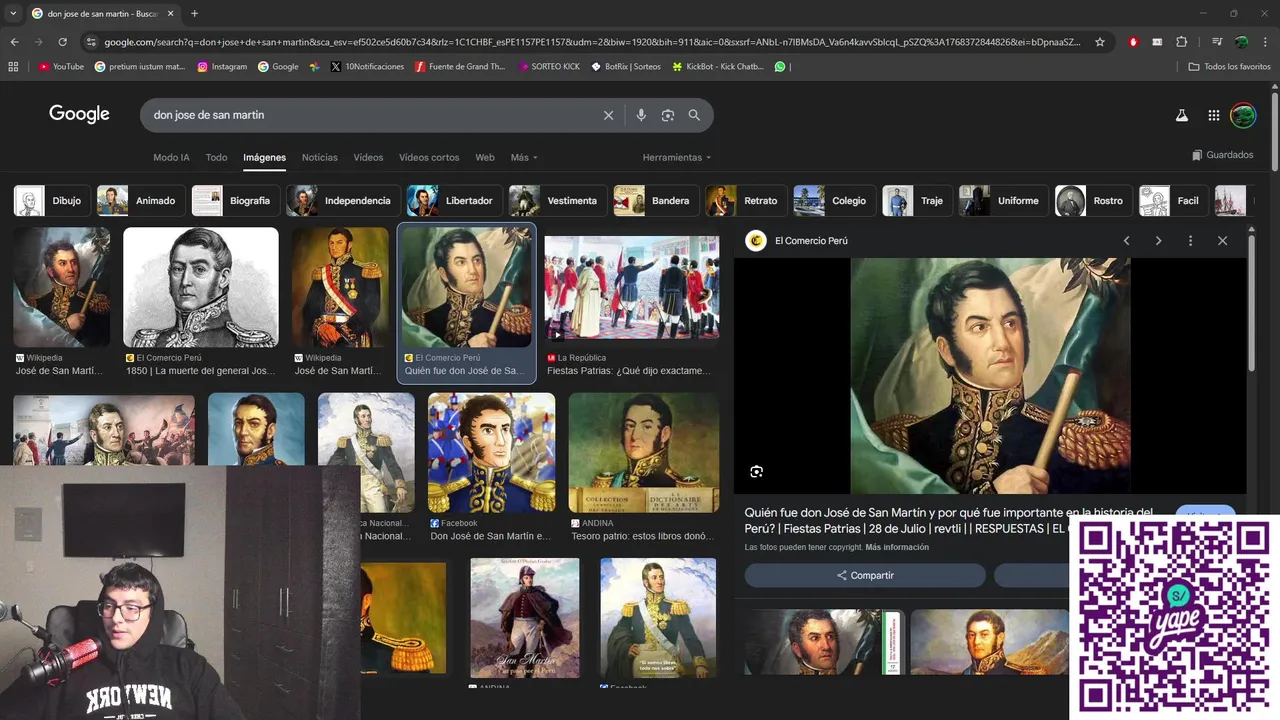Share the image with the Compartir button
This screenshot has width=1280, height=720.
(x=865, y=575)
